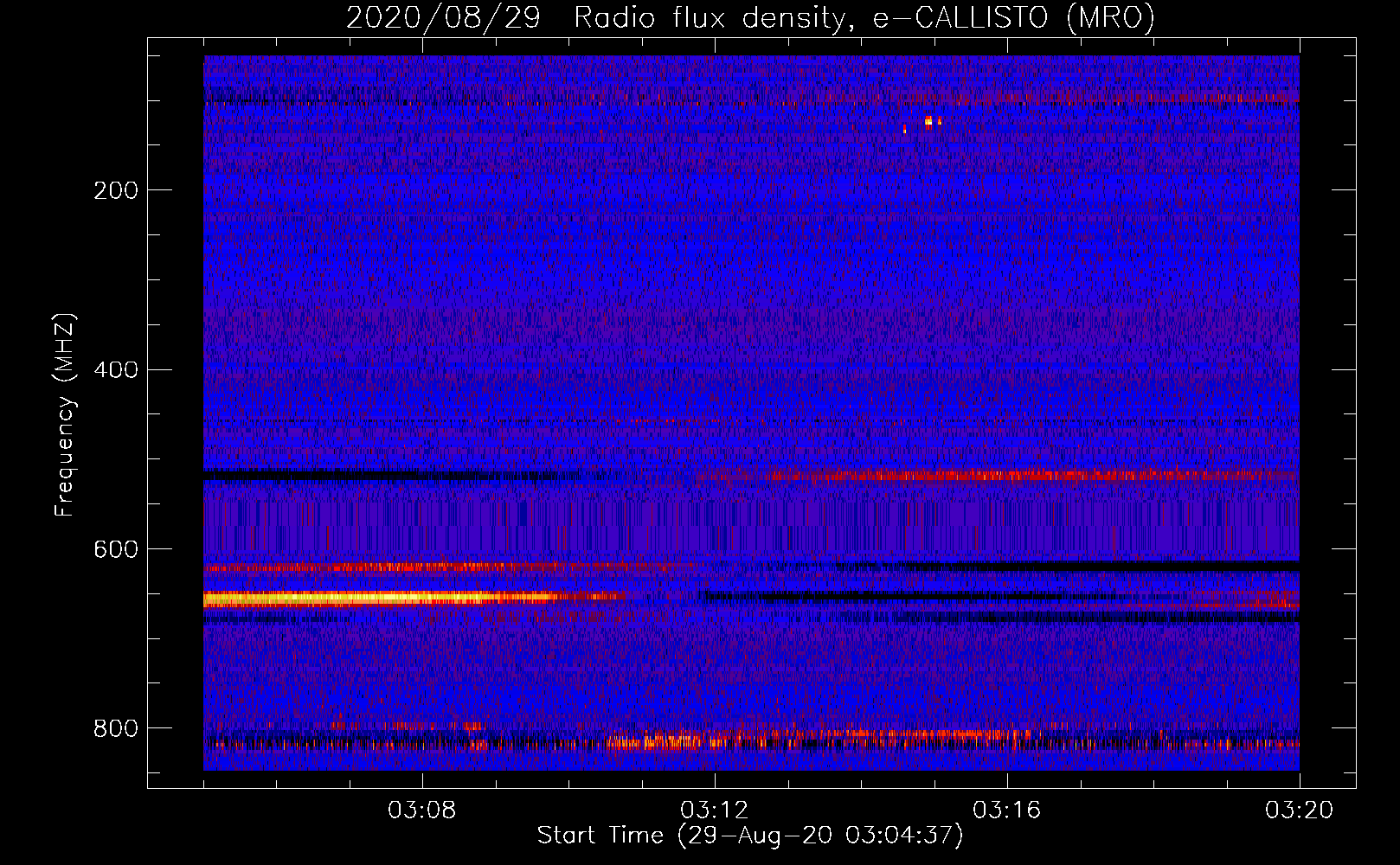Image resolution: width=1400 pixels, height=865 pixels.
Task: Click the 03:12 time tick label
Action: [714, 811]
